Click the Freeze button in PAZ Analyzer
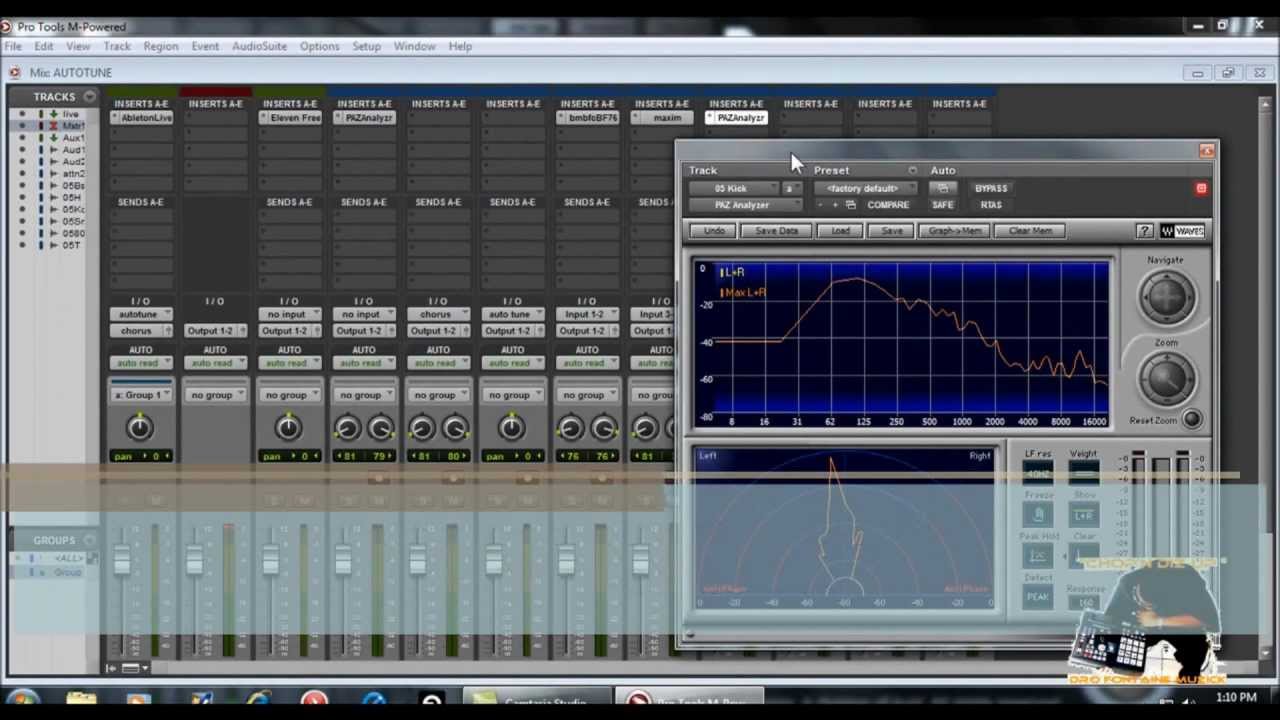This screenshot has height=720, width=1280. [x=1038, y=516]
